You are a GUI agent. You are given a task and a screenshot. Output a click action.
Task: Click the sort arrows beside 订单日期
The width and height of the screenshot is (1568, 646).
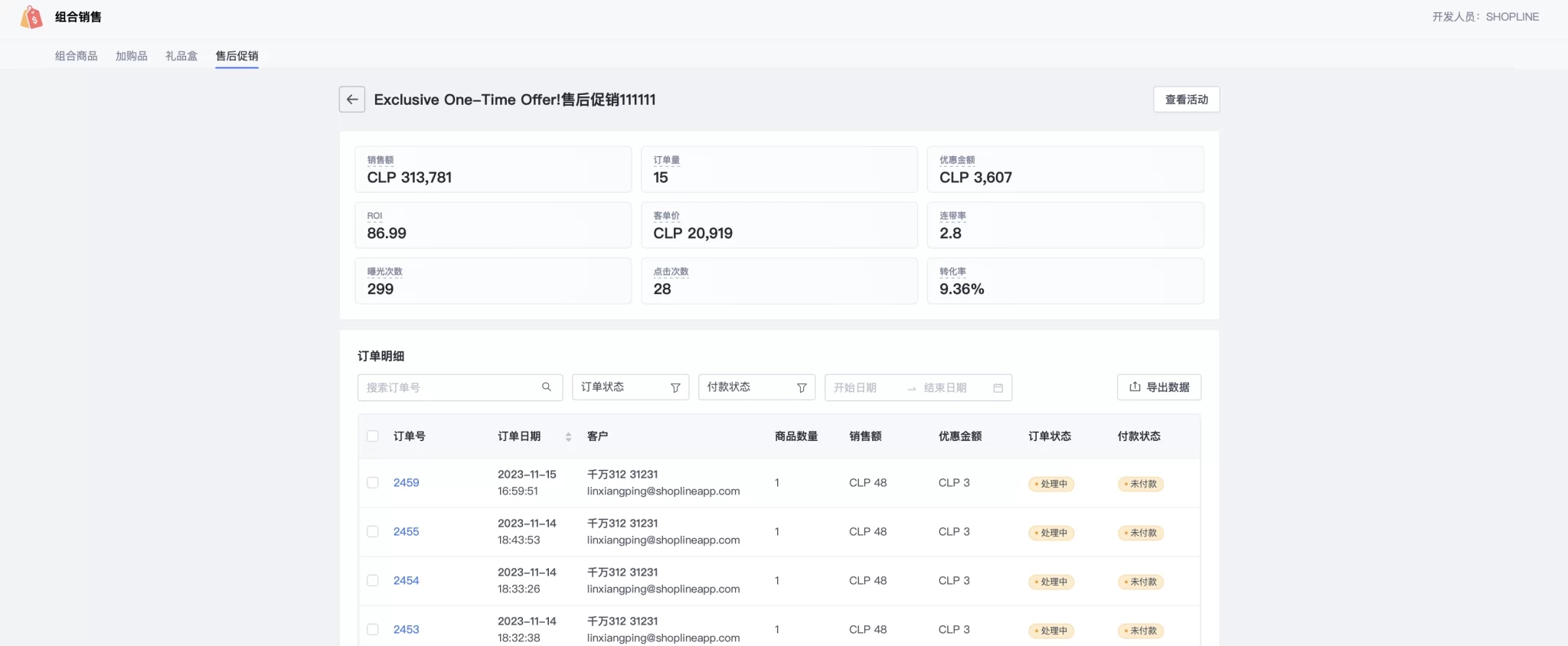point(568,437)
